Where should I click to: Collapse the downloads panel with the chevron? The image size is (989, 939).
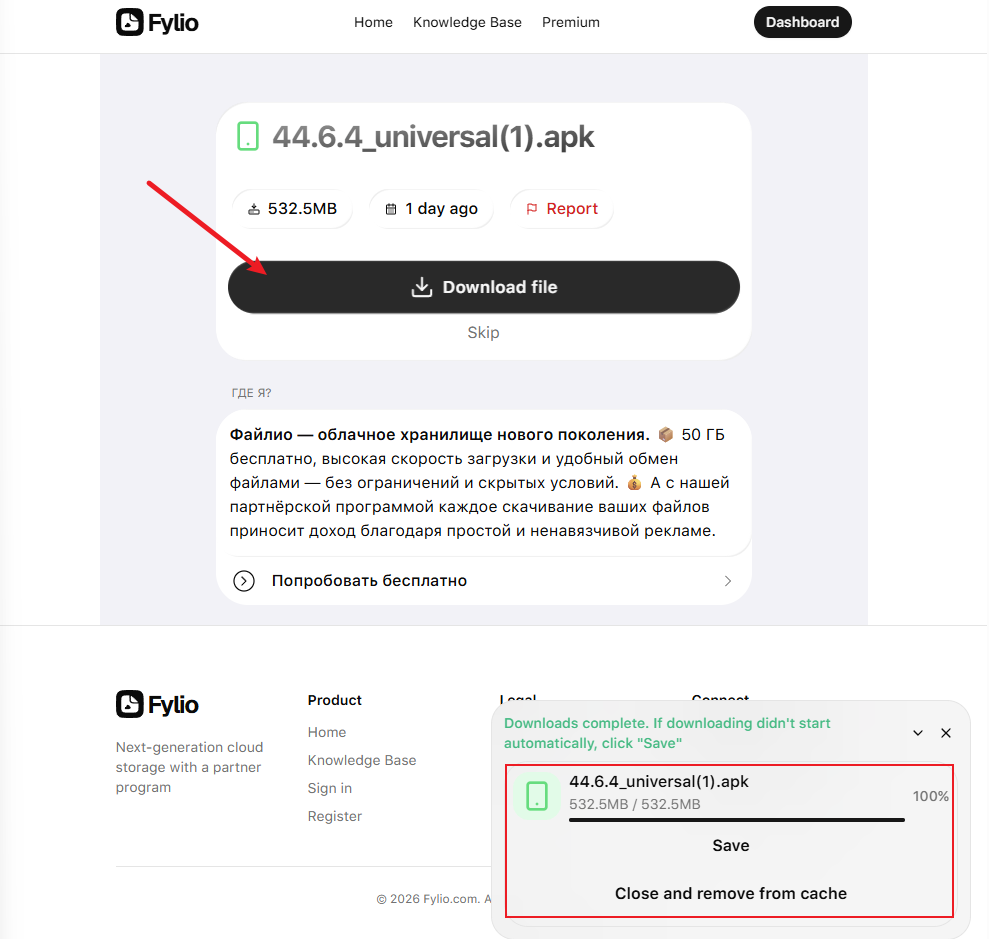click(x=918, y=733)
